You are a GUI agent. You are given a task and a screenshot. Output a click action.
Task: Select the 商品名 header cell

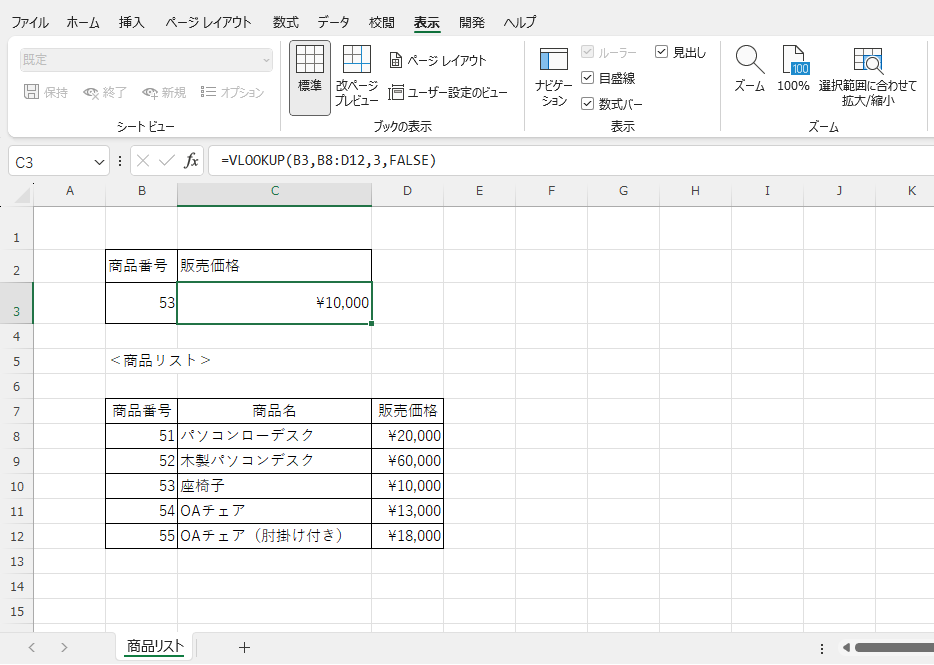point(275,411)
